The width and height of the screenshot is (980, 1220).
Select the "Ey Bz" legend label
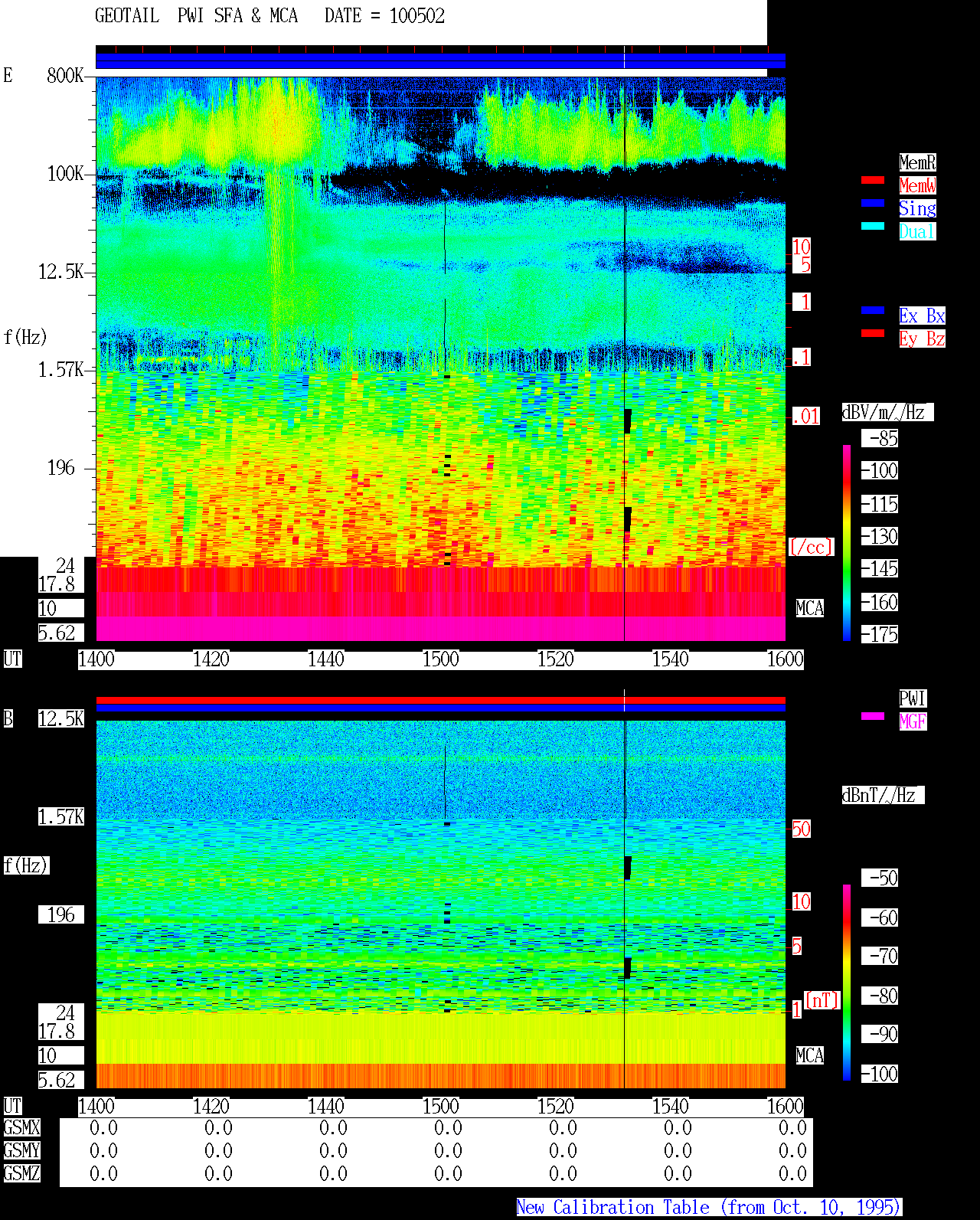[922, 339]
